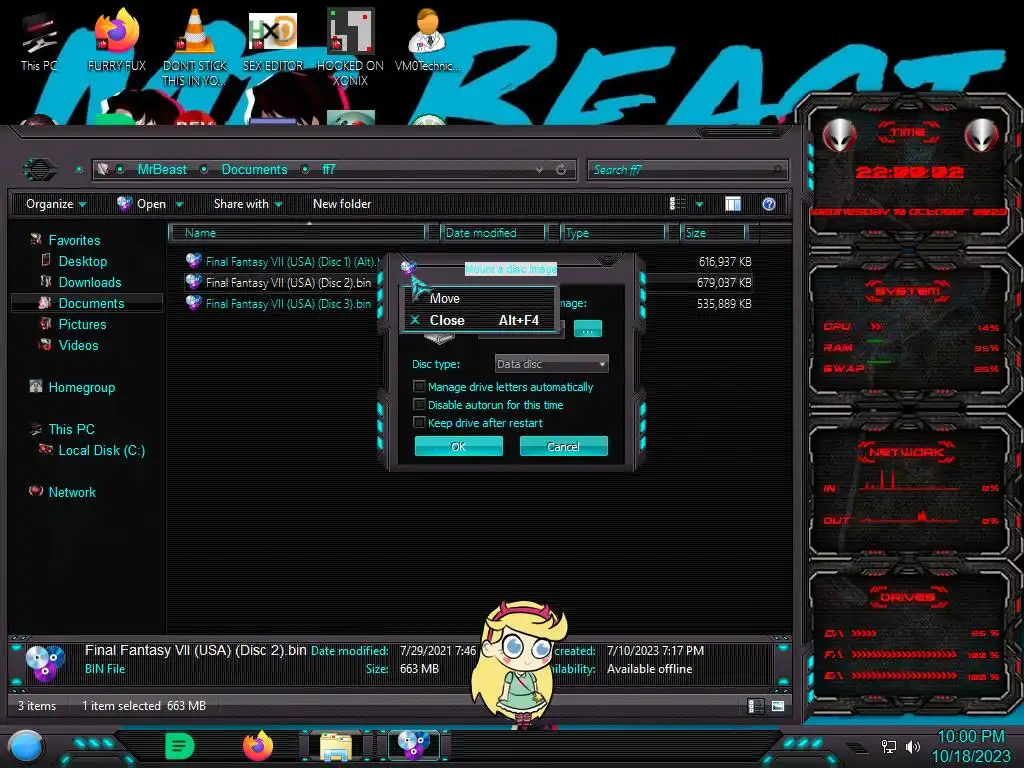Open Firefox from the taskbar
This screenshot has height=768, width=1024.
pos(257,746)
